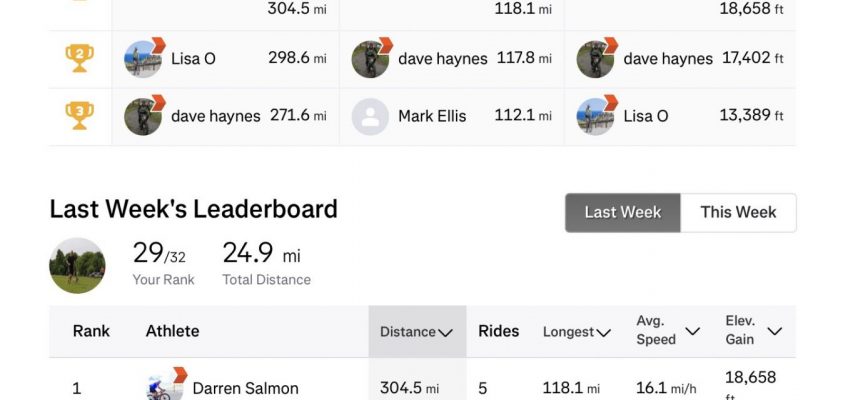
Task: Sort by Longest ride column
Action: 576,332
